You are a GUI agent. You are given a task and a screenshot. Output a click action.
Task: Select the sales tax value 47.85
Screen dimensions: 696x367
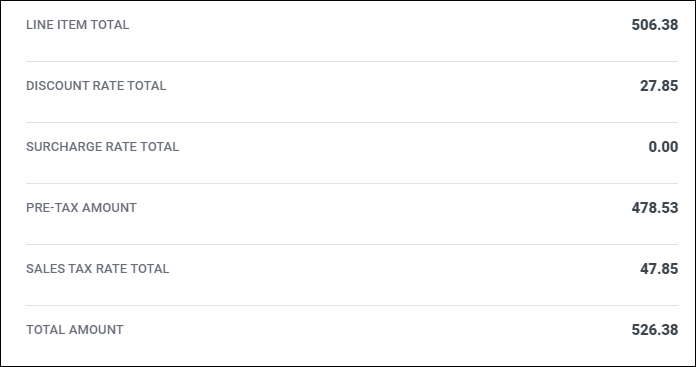pos(659,268)
